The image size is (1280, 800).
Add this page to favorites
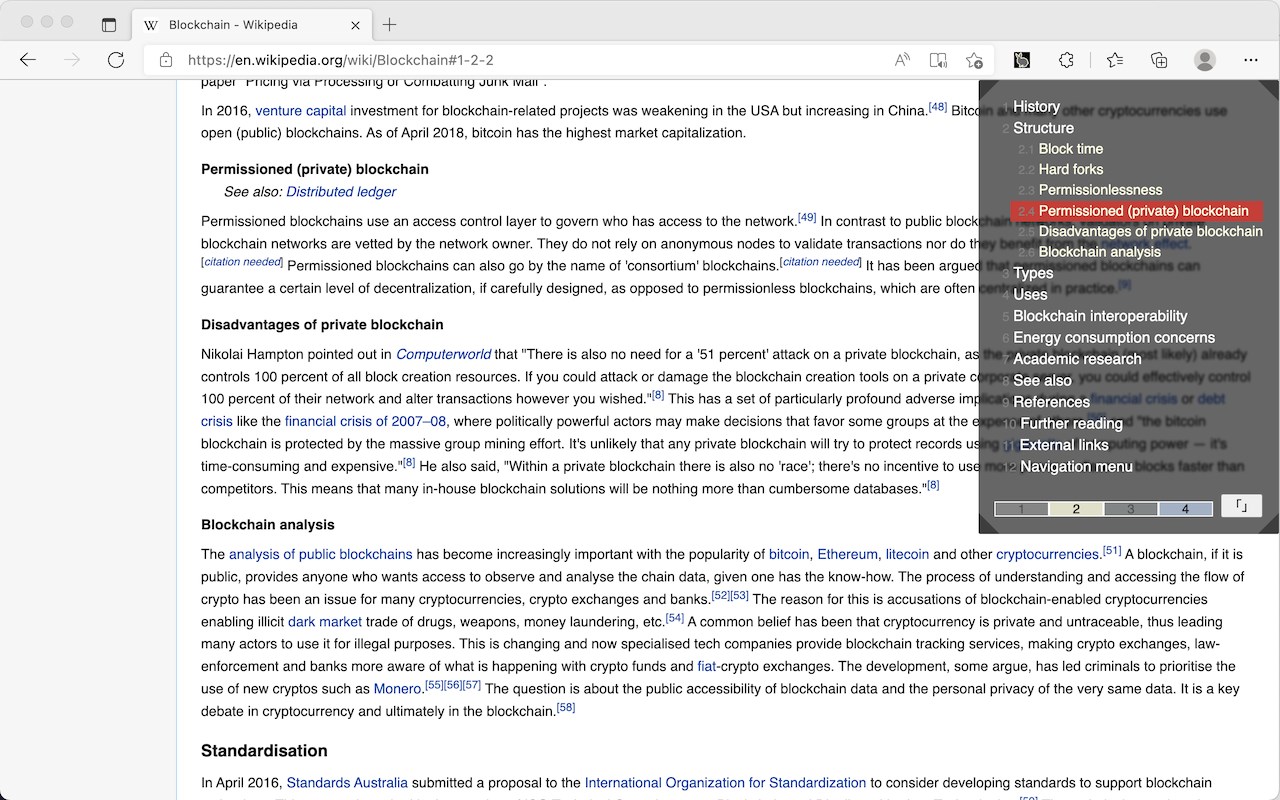(x=974, y=60)
